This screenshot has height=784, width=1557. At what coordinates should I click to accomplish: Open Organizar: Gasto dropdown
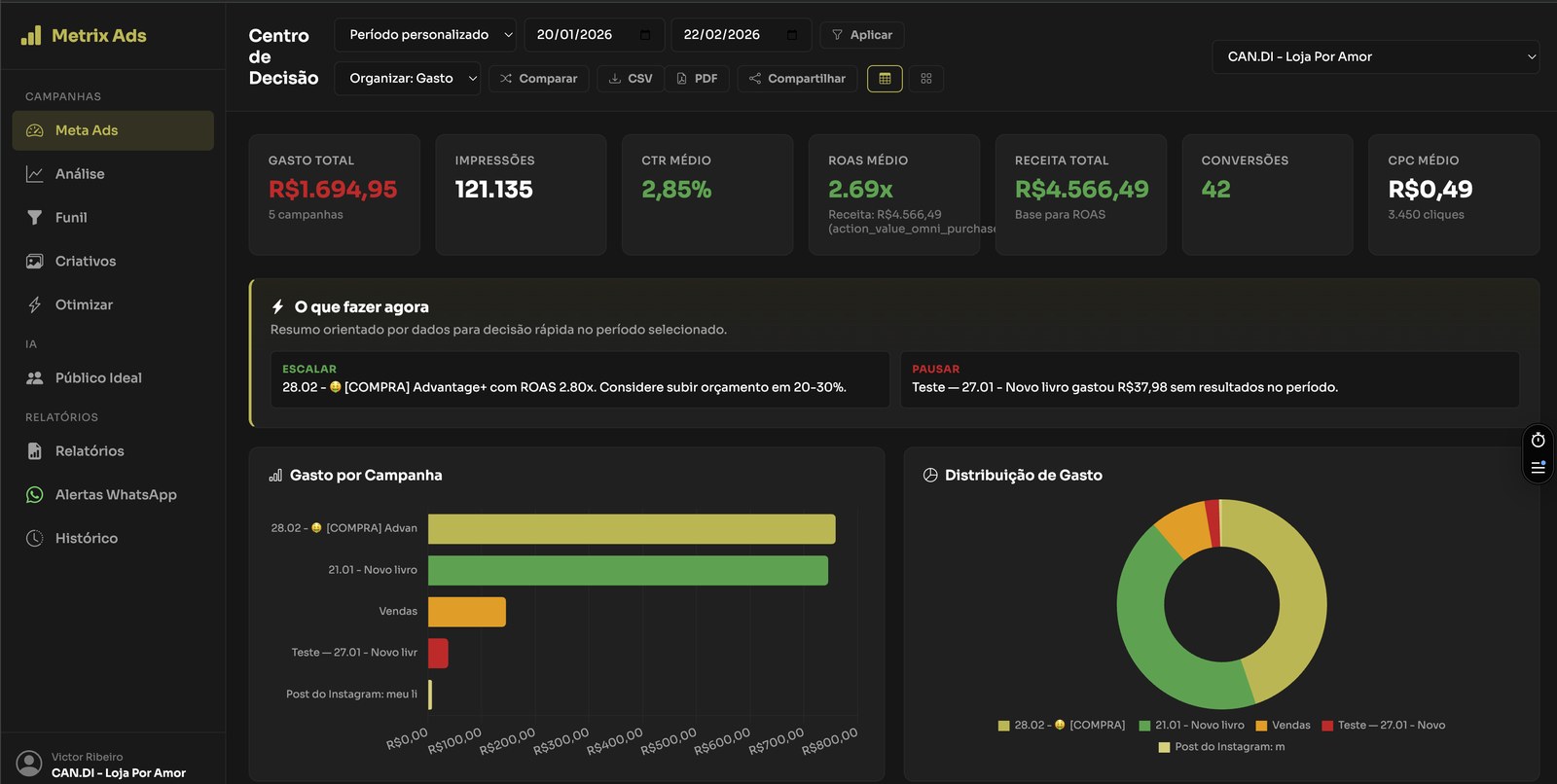click(409, 79)
